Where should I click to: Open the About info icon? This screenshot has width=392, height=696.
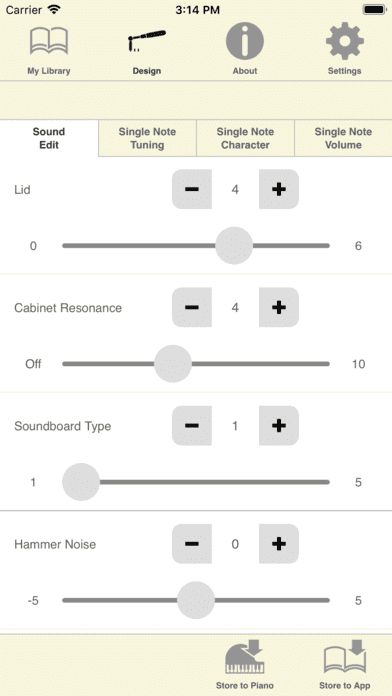coord(245,41)
